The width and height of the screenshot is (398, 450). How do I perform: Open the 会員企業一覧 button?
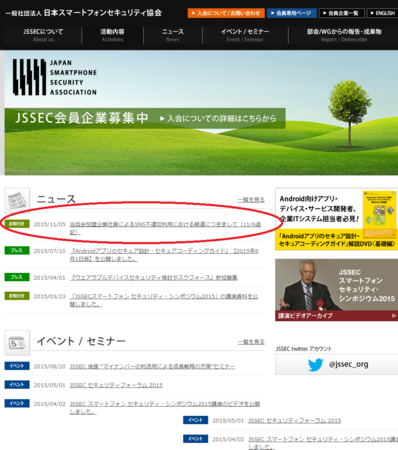(341, 13)
